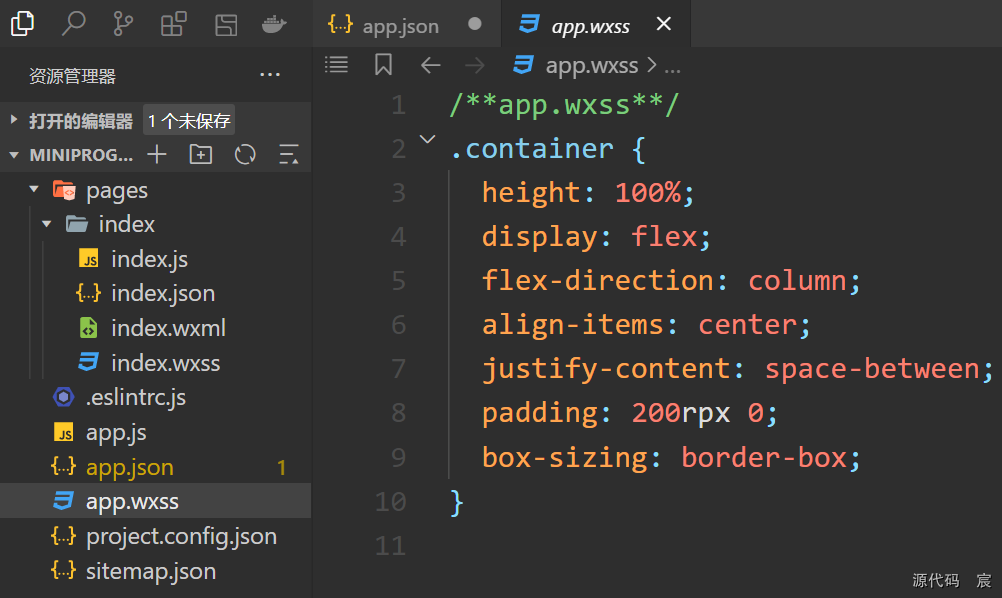Click line number 11 in gutter
This screenshot has height=598, width=1002.
(x=390, y=546)
